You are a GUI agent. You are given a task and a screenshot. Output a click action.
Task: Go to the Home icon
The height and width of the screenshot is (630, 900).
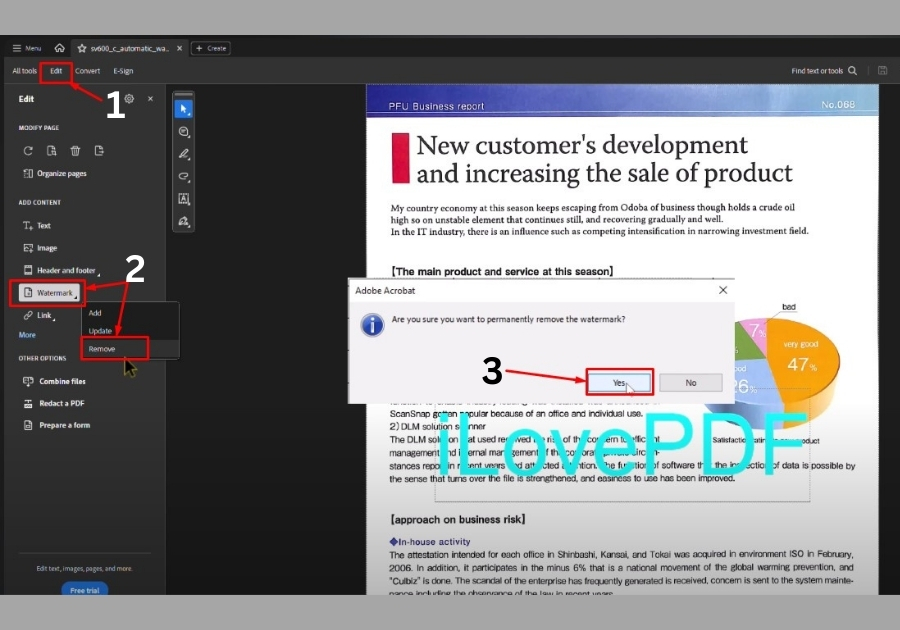60,48
